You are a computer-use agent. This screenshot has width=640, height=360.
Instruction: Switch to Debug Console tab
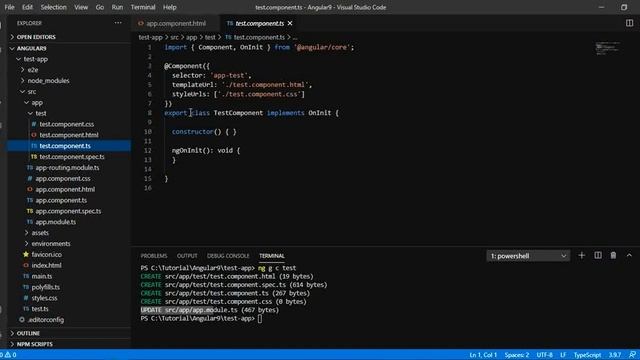[x=228, y=256]
